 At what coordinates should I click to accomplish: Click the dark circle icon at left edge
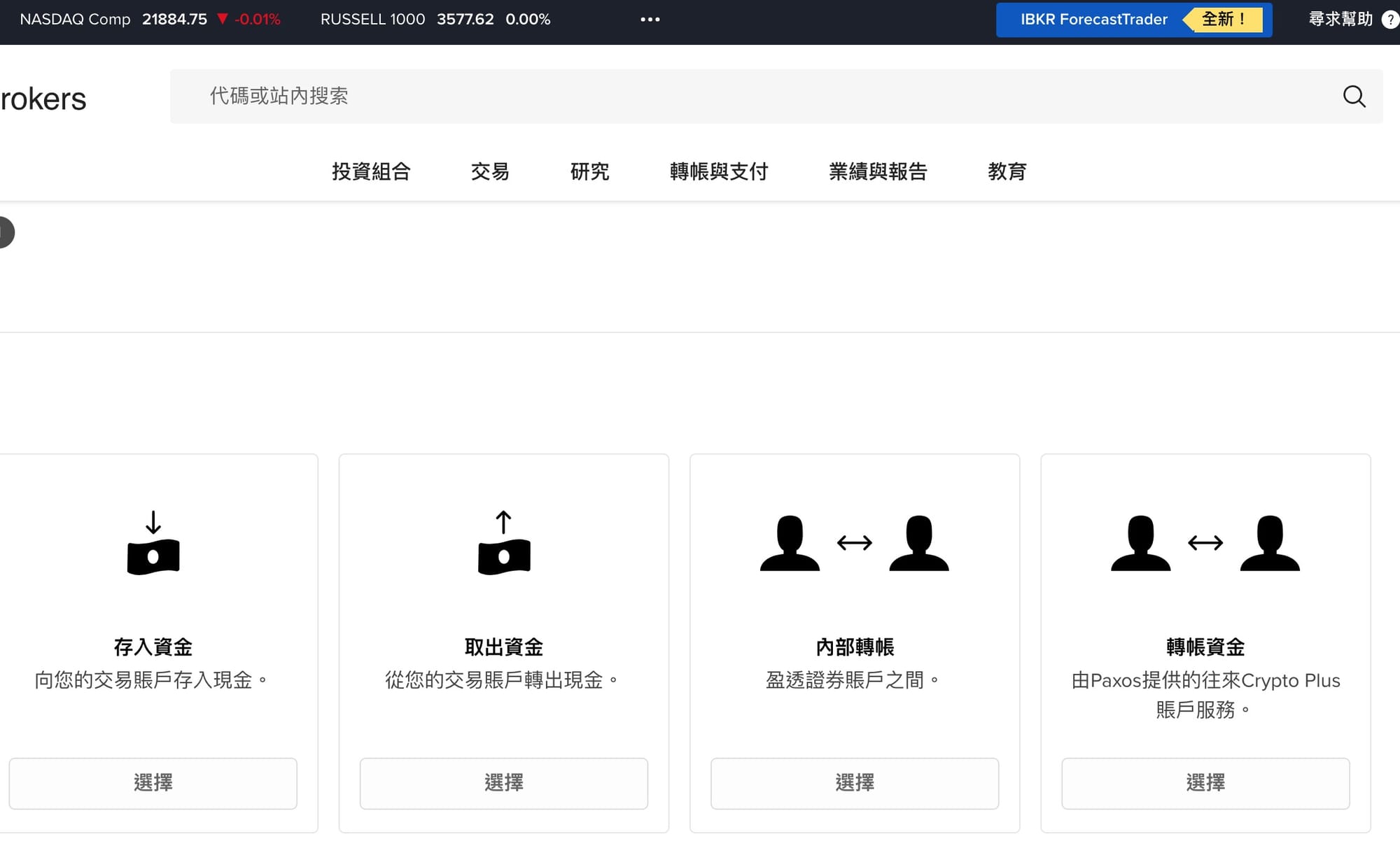[x=6, y=232]
